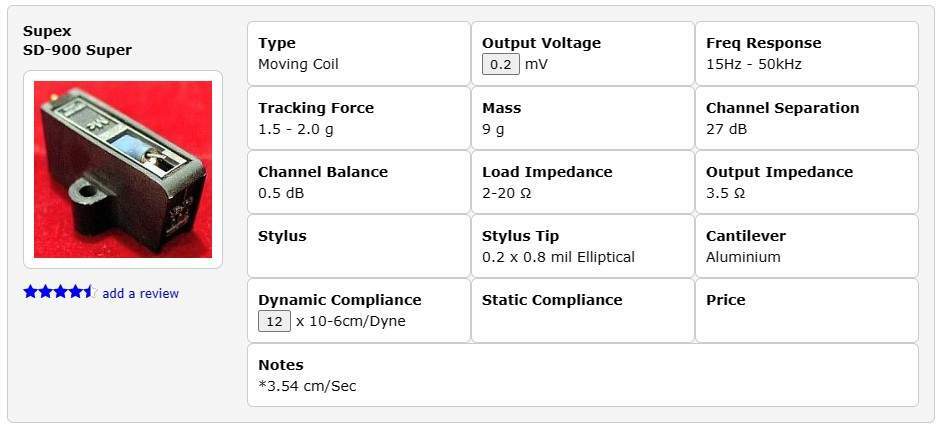Click the Mass 9 g cell

click(x=583, y=118)
